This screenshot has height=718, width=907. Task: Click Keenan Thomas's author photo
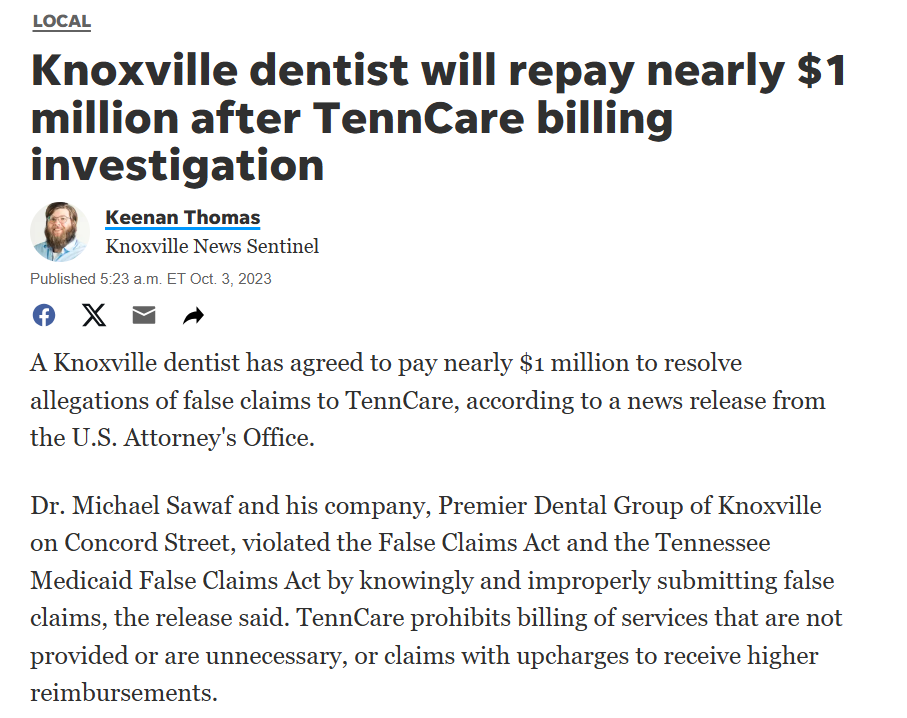(x=60, y=232)
